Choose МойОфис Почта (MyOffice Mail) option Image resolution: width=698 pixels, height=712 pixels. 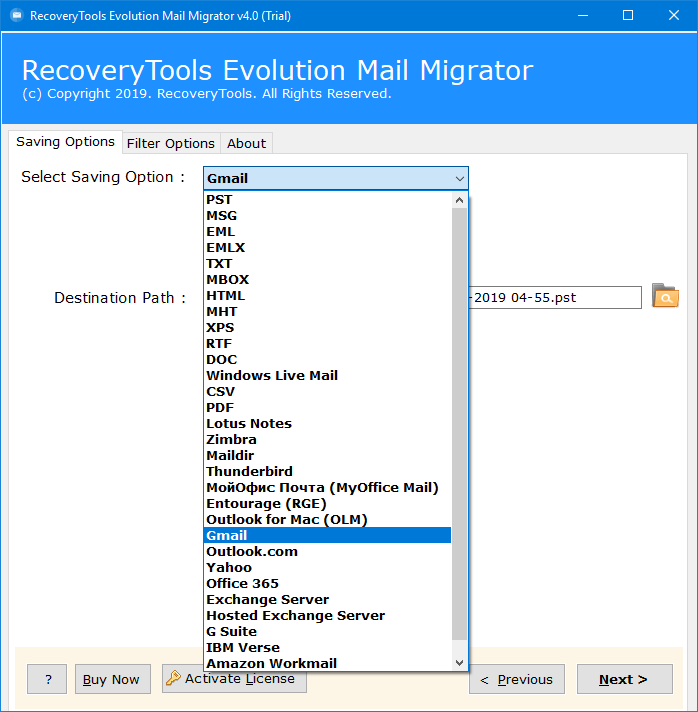328,488
